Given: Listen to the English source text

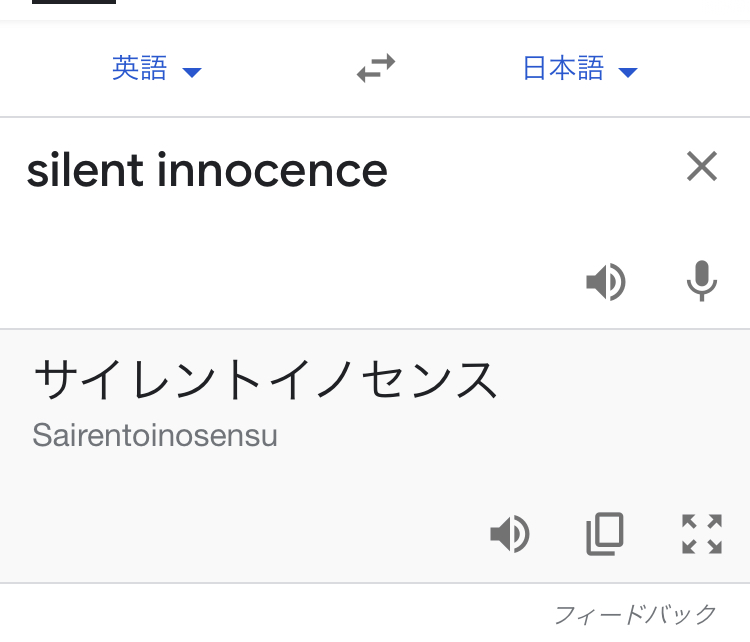Looking at the screenshot, I should (x=606, y=282).
